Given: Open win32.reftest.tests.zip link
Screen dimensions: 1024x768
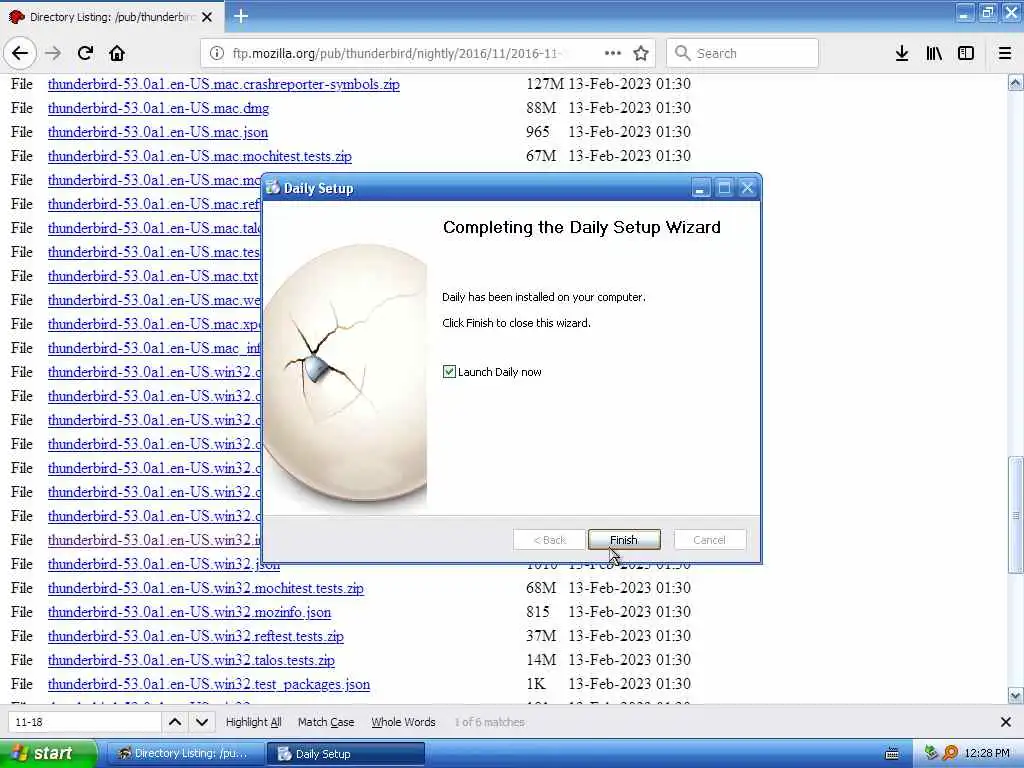Looking at the screenshot, I should [x=195, y=636].
